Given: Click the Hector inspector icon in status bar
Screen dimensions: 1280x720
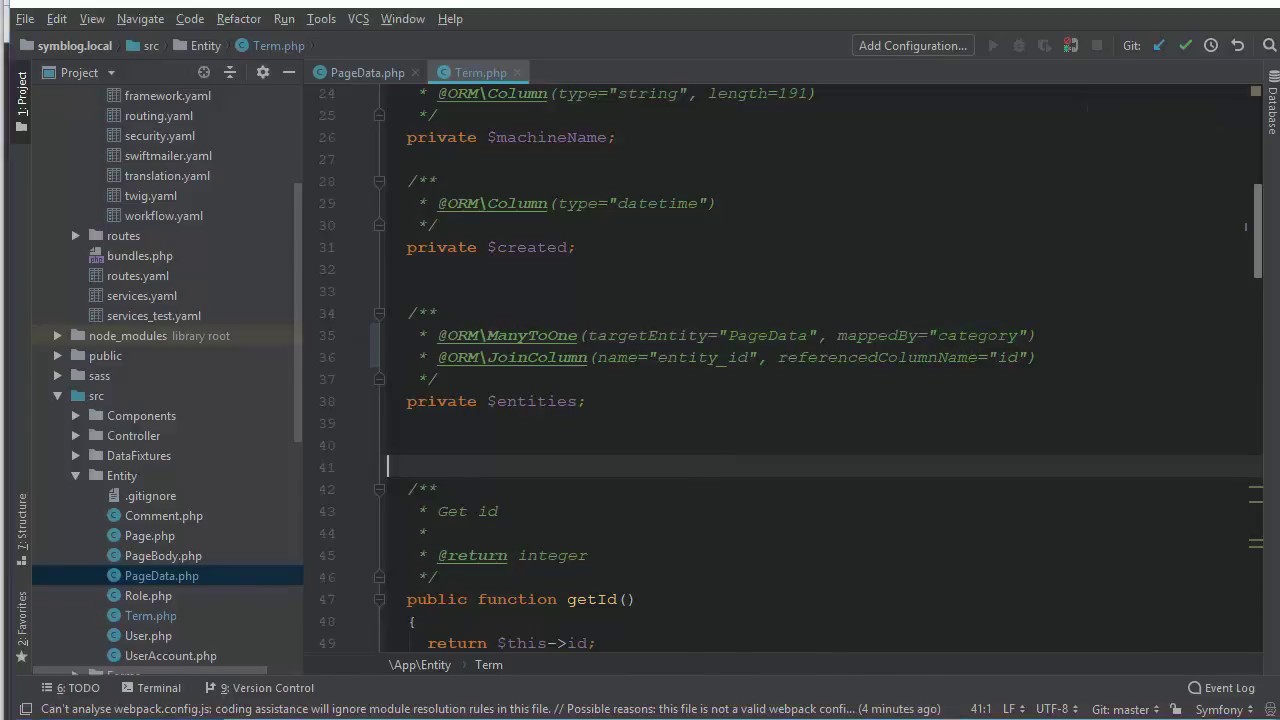Looking at the screenshot, I should point(1269,709).
